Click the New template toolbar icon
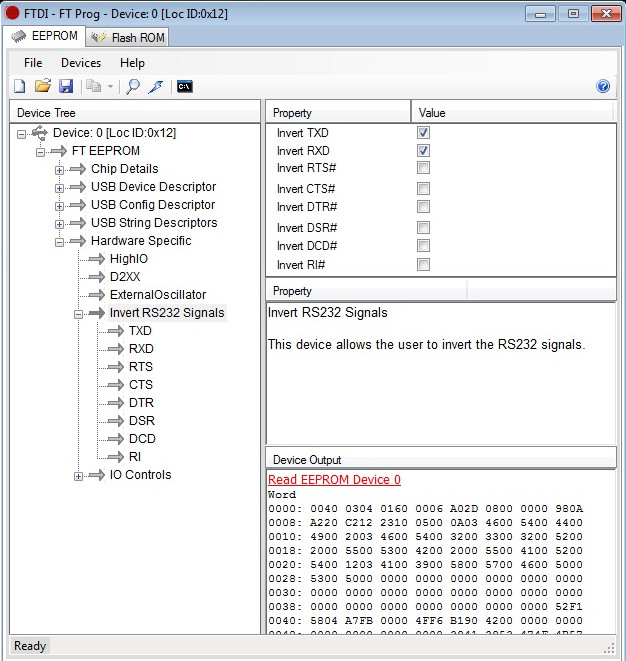 [20, 86]
